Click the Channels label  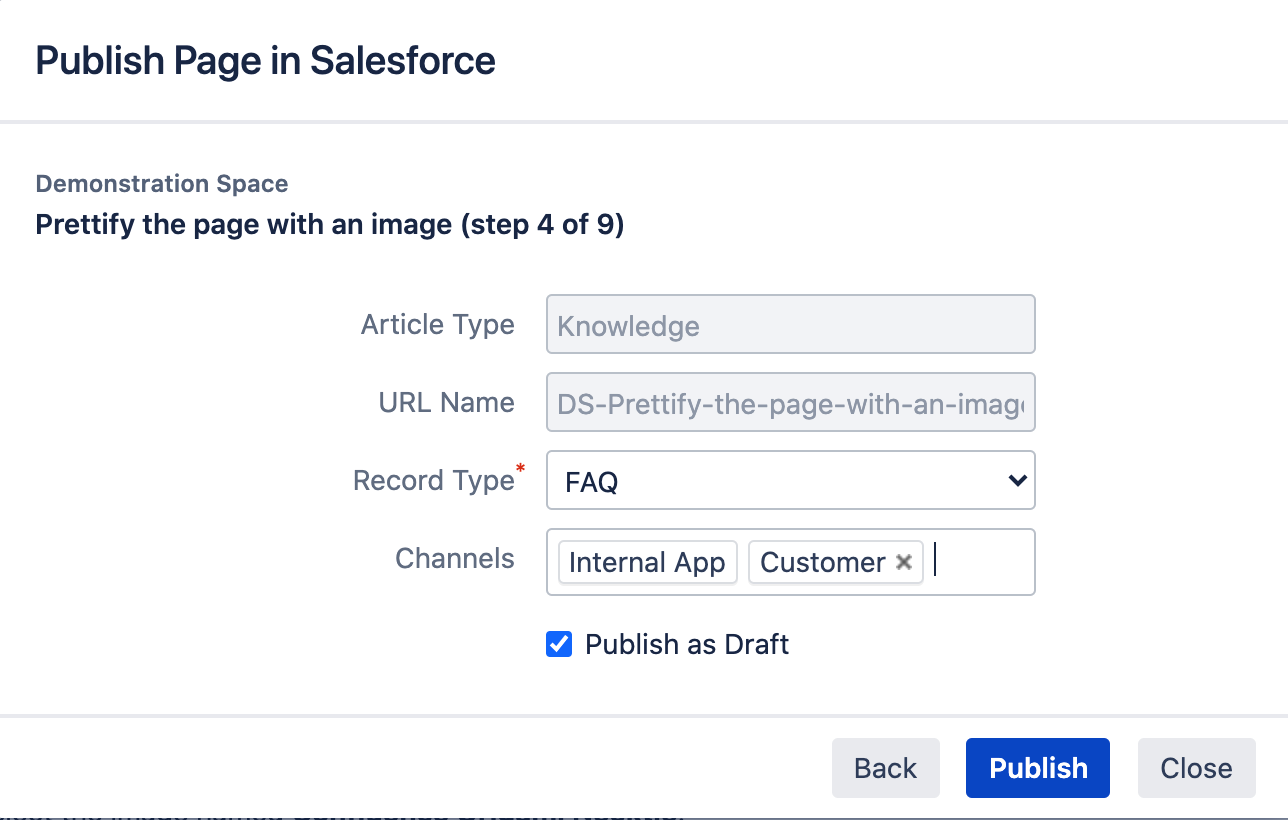pyautogui.click(x=455, y=558)
